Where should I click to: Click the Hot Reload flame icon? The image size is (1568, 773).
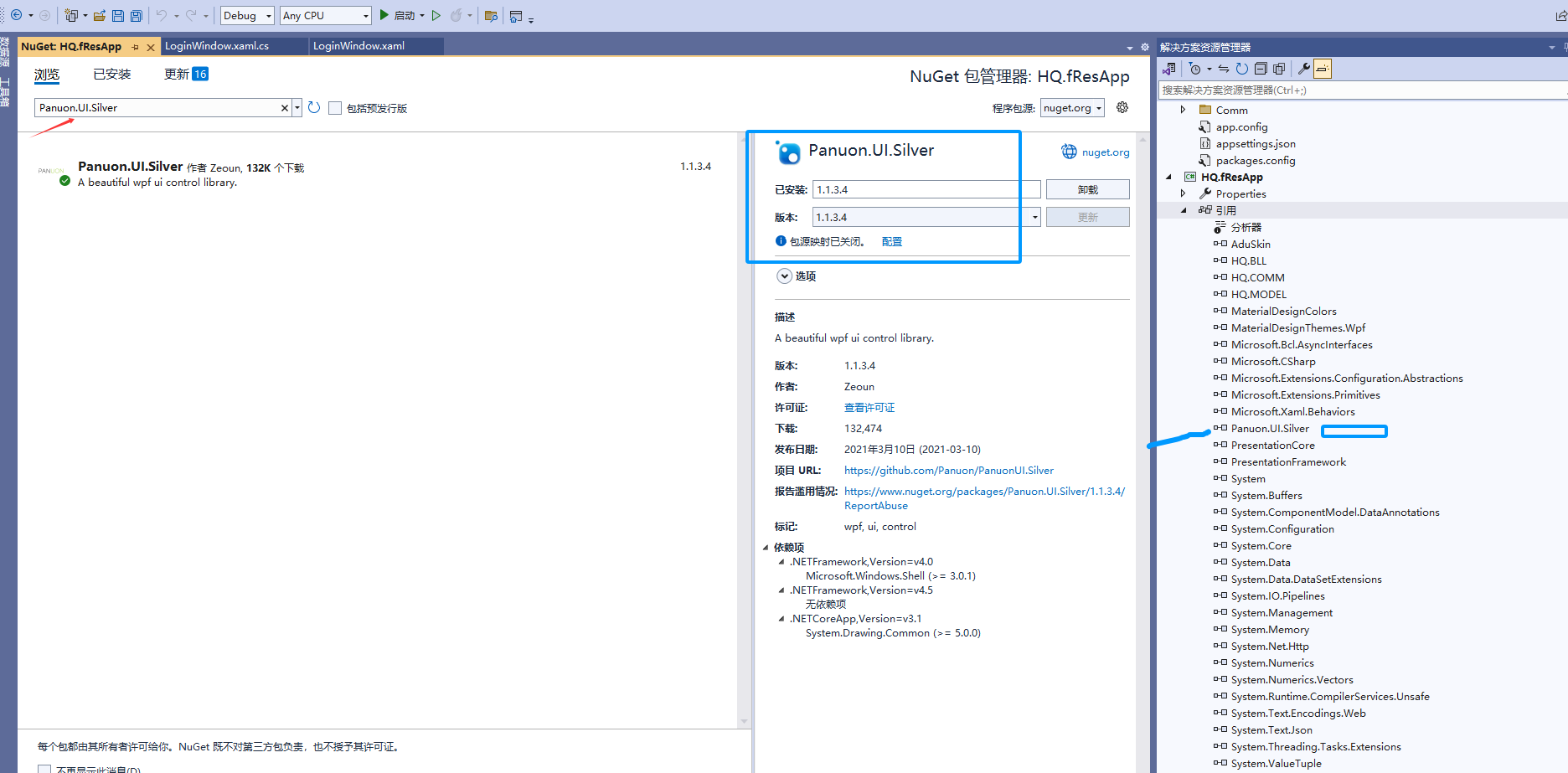pyautogui.click(x=456, y=15)
